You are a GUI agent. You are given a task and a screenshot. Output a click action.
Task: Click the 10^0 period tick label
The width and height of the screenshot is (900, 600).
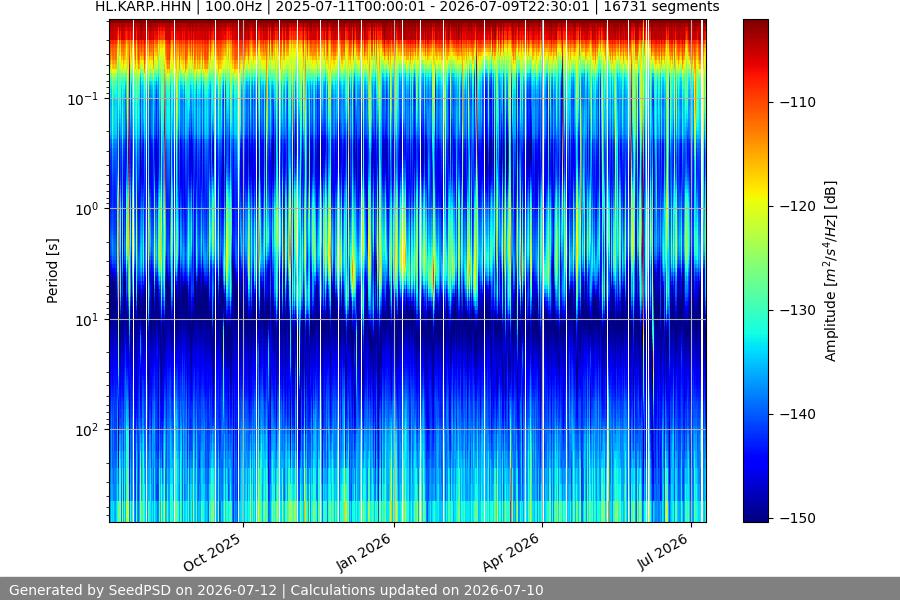pos(87,209)
